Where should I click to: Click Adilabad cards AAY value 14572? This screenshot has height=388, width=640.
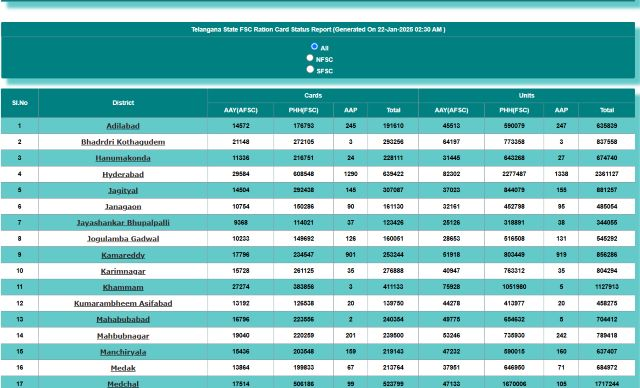click(x=240, y=126)
